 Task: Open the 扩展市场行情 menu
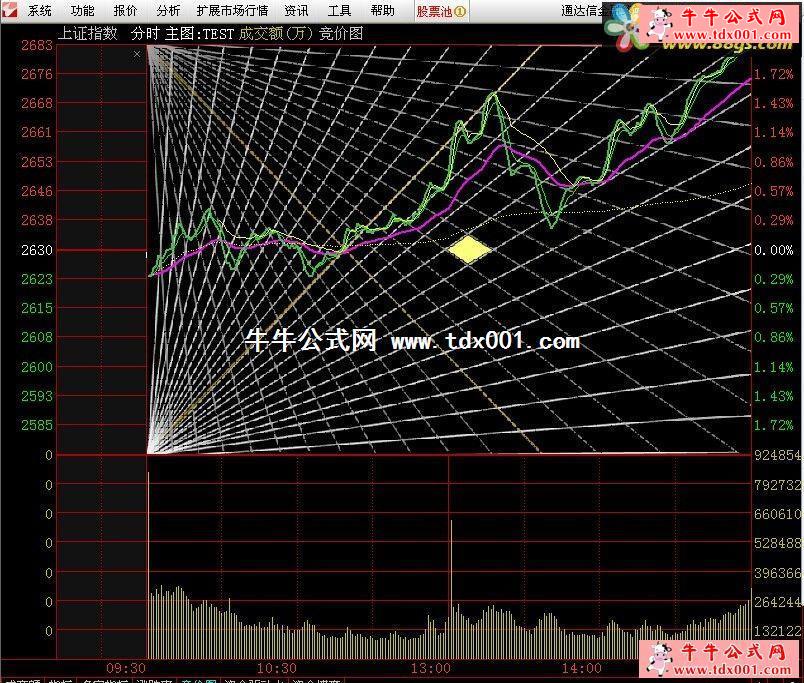[232, 11]
